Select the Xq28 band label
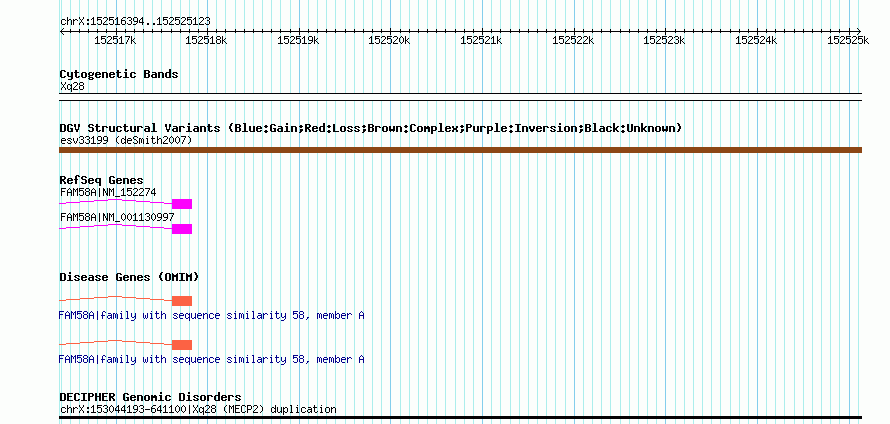This screenshot has height=424, width=890. [x=72, y=86]
